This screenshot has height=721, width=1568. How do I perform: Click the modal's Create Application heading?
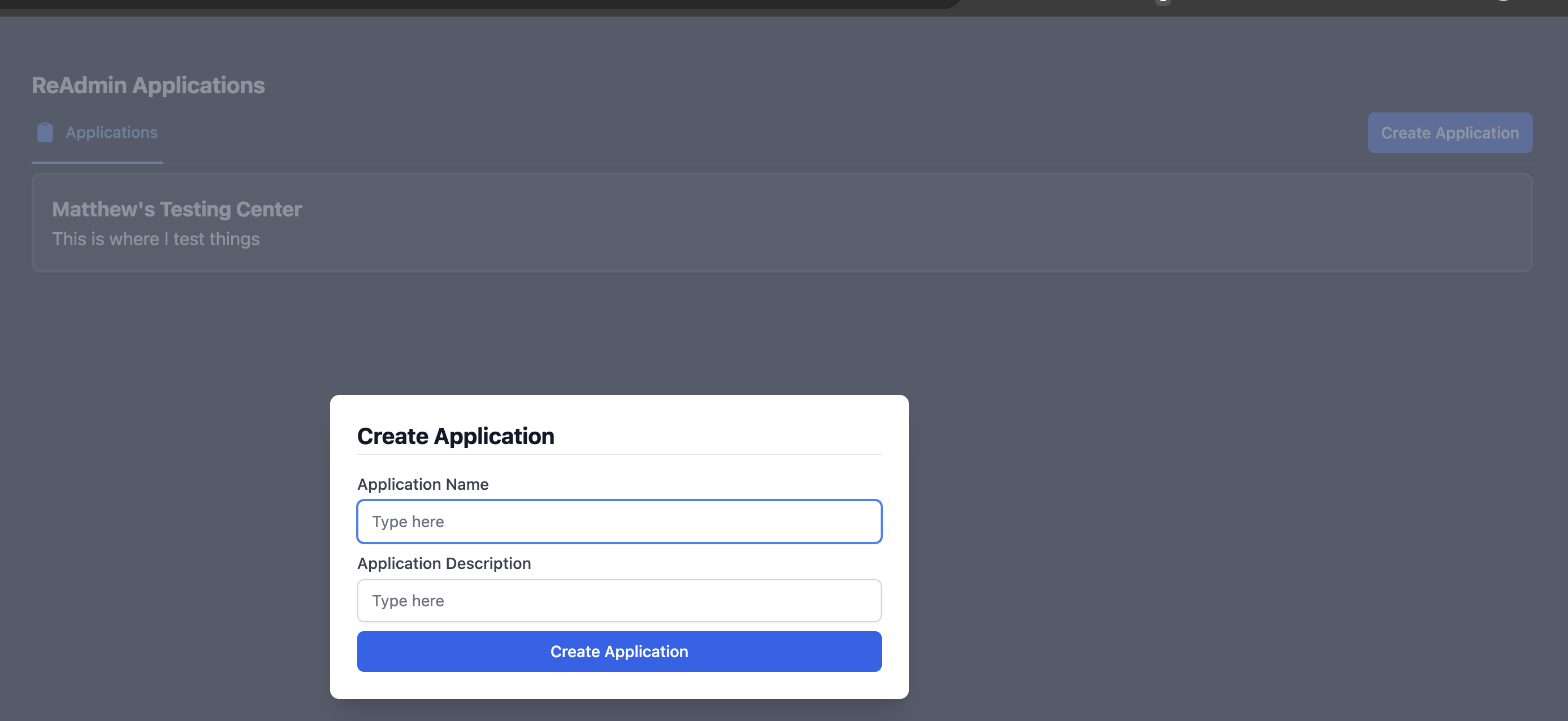455,436
